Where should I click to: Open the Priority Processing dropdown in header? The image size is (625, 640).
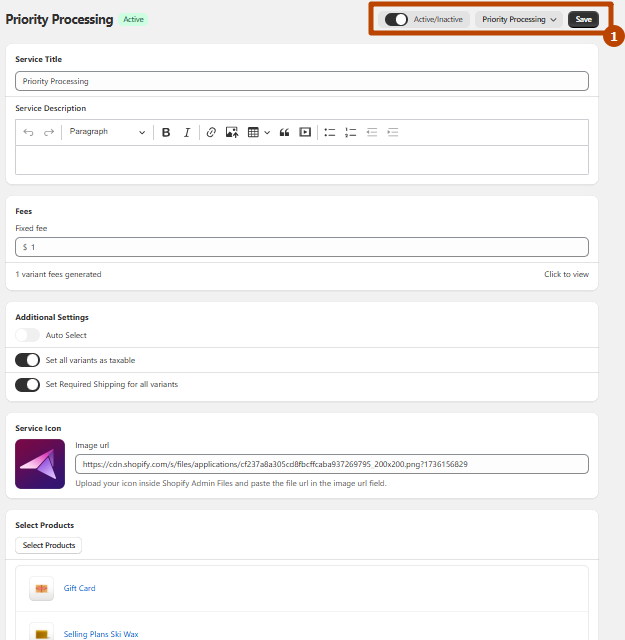click(519, 19)
